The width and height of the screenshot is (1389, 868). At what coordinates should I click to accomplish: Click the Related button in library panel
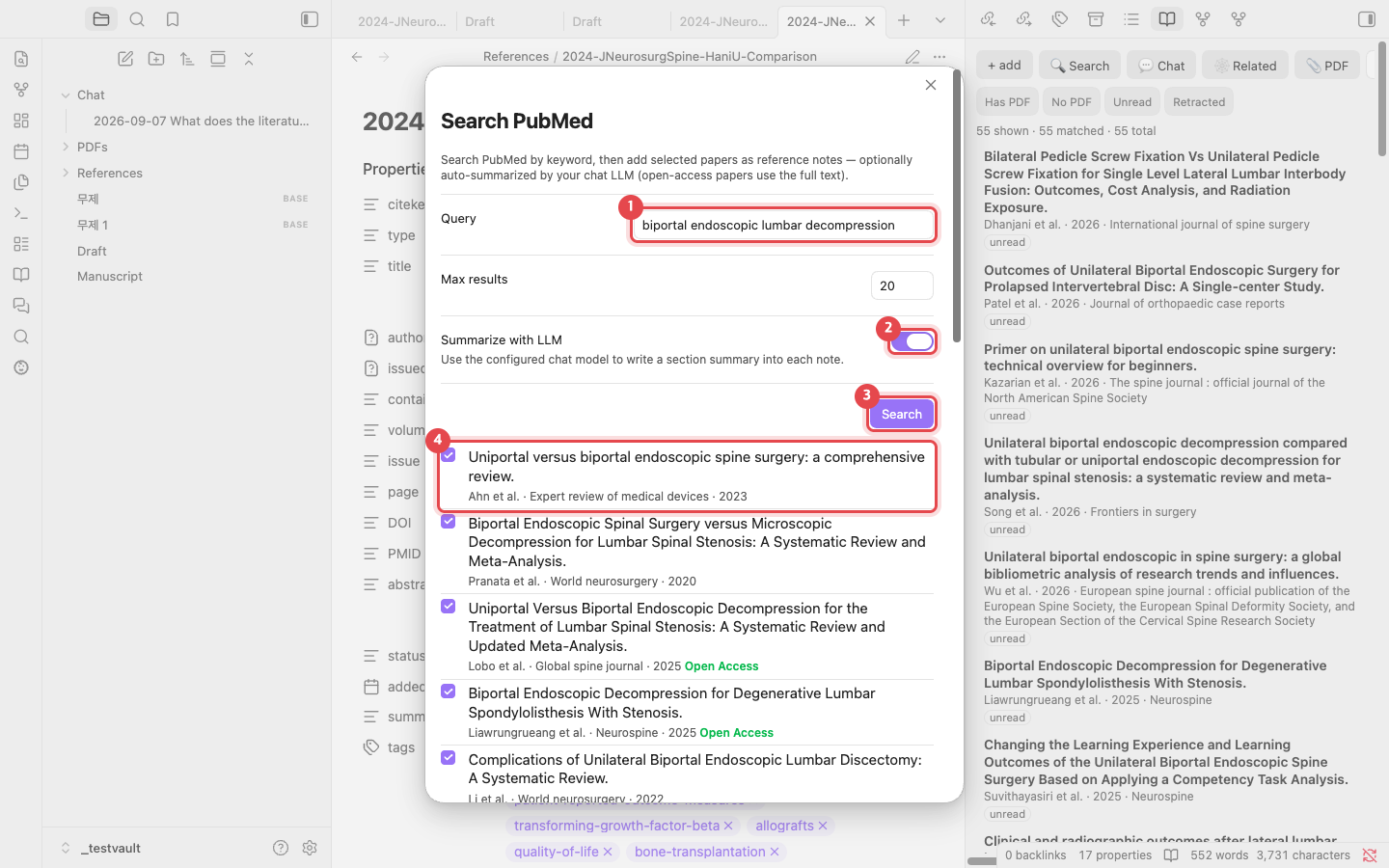coord(1245,66)
